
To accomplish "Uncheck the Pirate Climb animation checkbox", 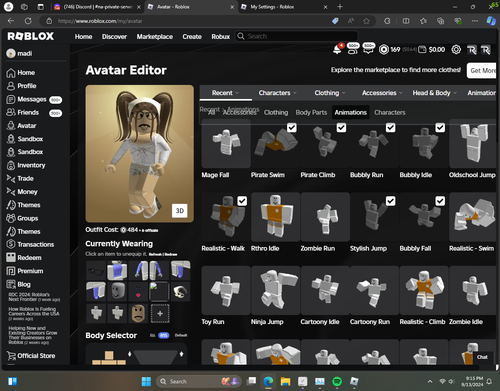I will tap(341, 128).
